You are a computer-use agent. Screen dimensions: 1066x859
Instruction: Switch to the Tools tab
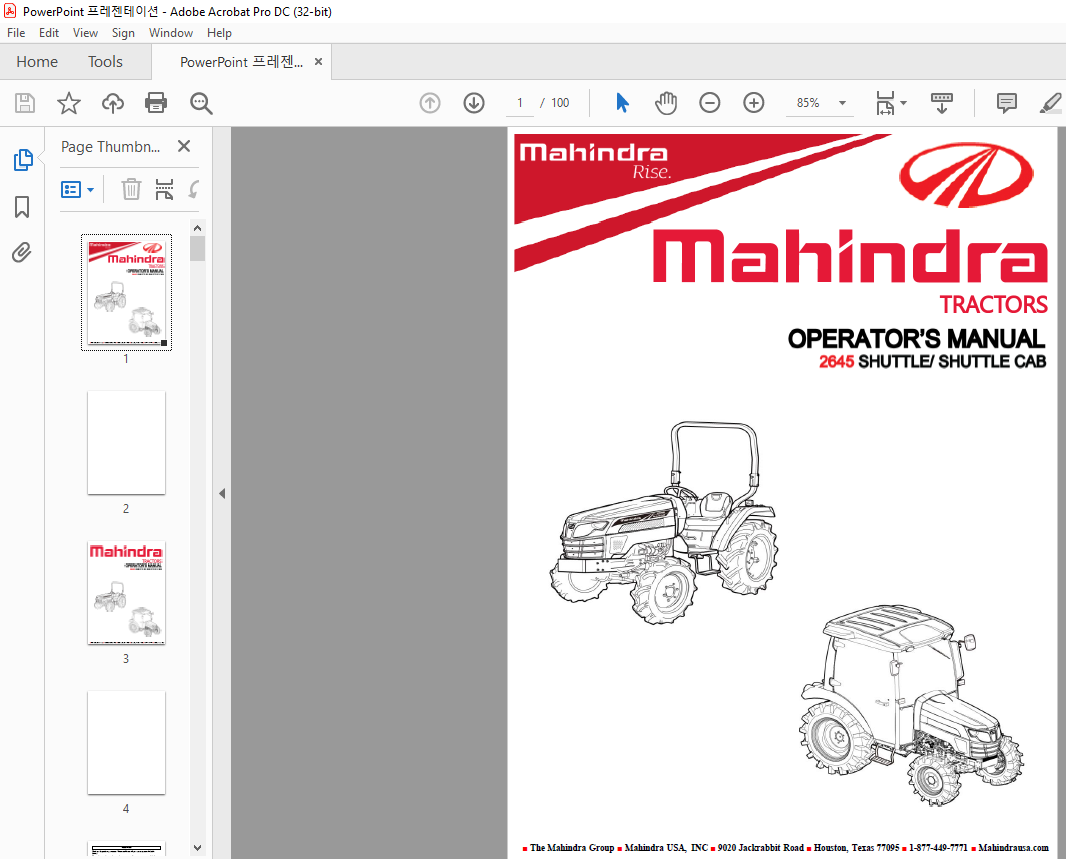105,62
